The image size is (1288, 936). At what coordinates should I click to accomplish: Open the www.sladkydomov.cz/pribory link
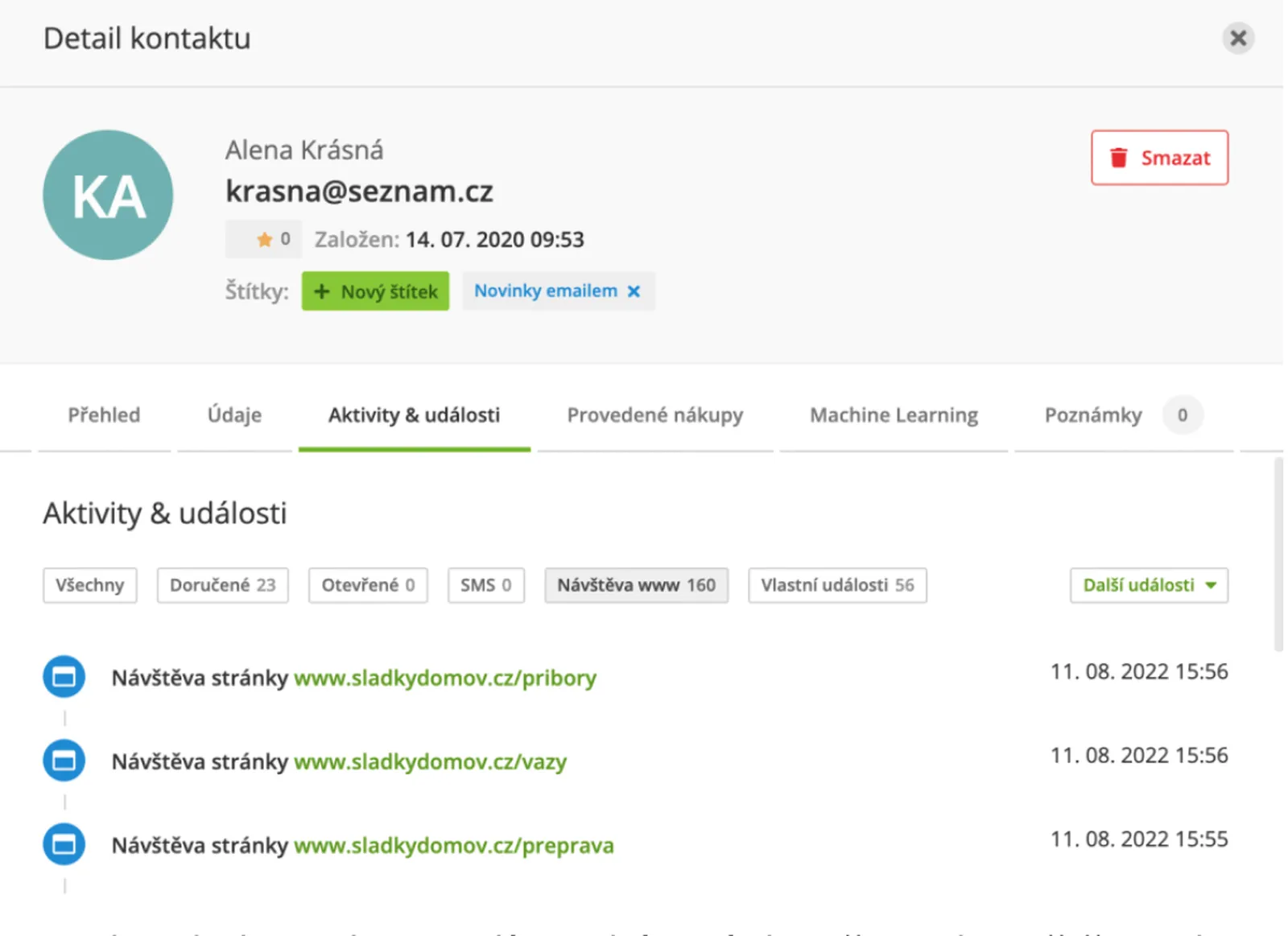coord(445,678)
